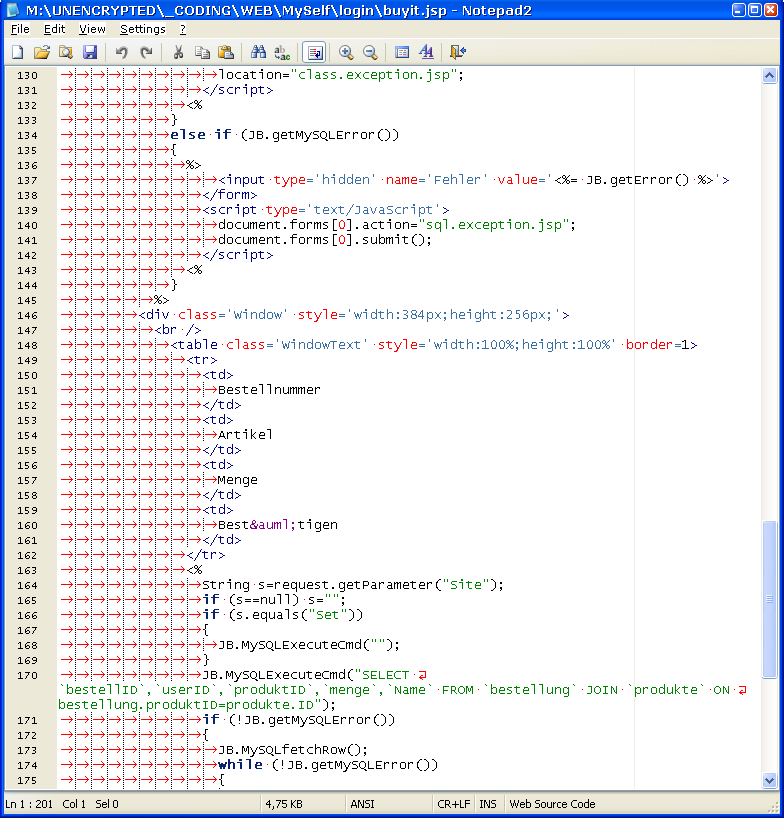
Task: Open the Replace text icon
Action: pos(282,52)
